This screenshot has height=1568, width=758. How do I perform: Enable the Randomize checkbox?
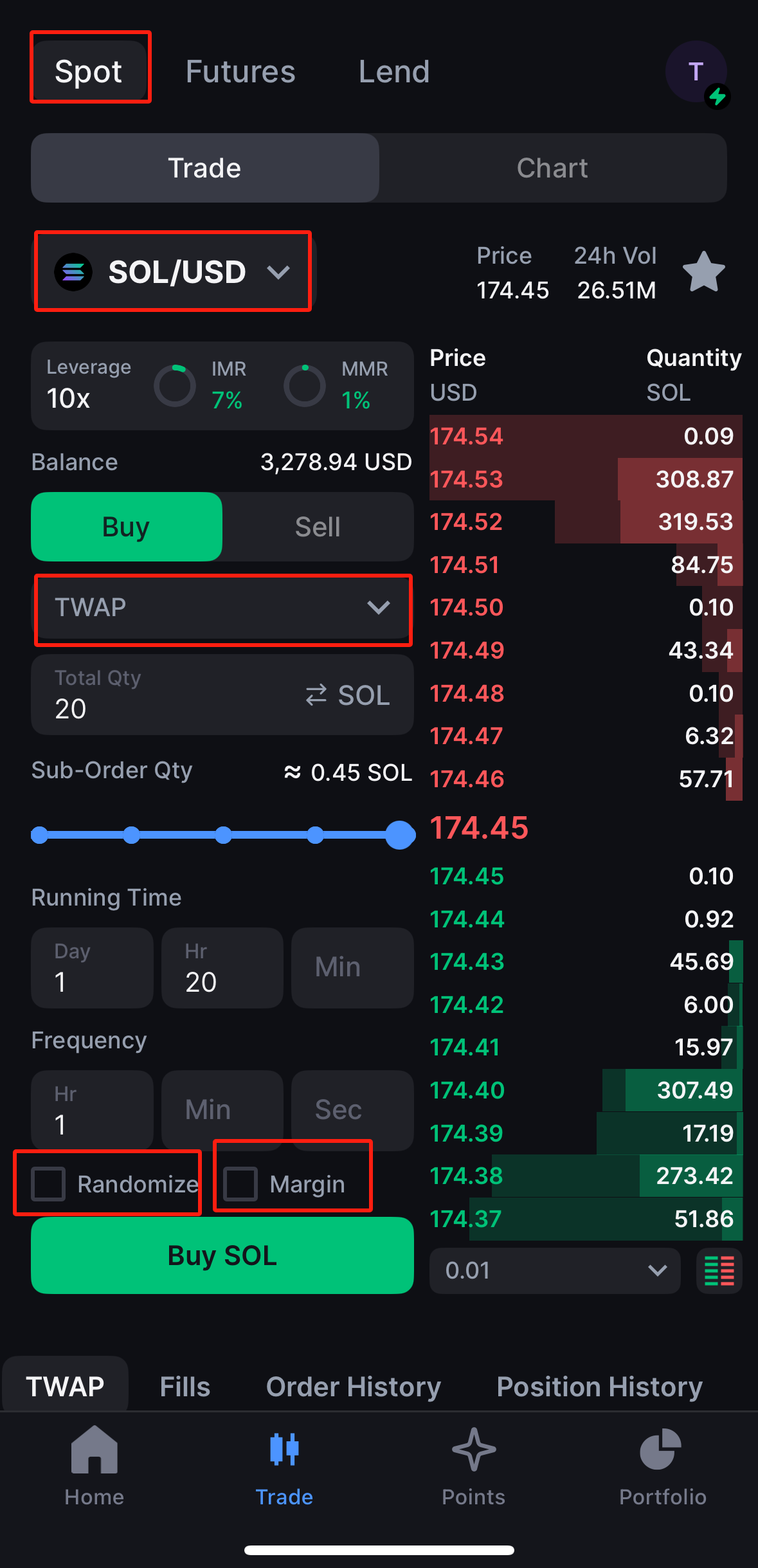tap(49, 1184)
